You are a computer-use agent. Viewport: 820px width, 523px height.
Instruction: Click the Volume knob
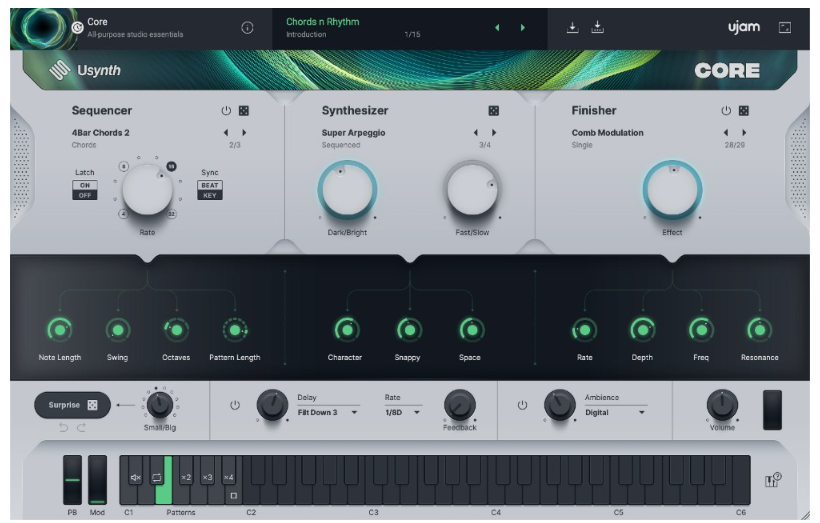[x=722, y=404]
